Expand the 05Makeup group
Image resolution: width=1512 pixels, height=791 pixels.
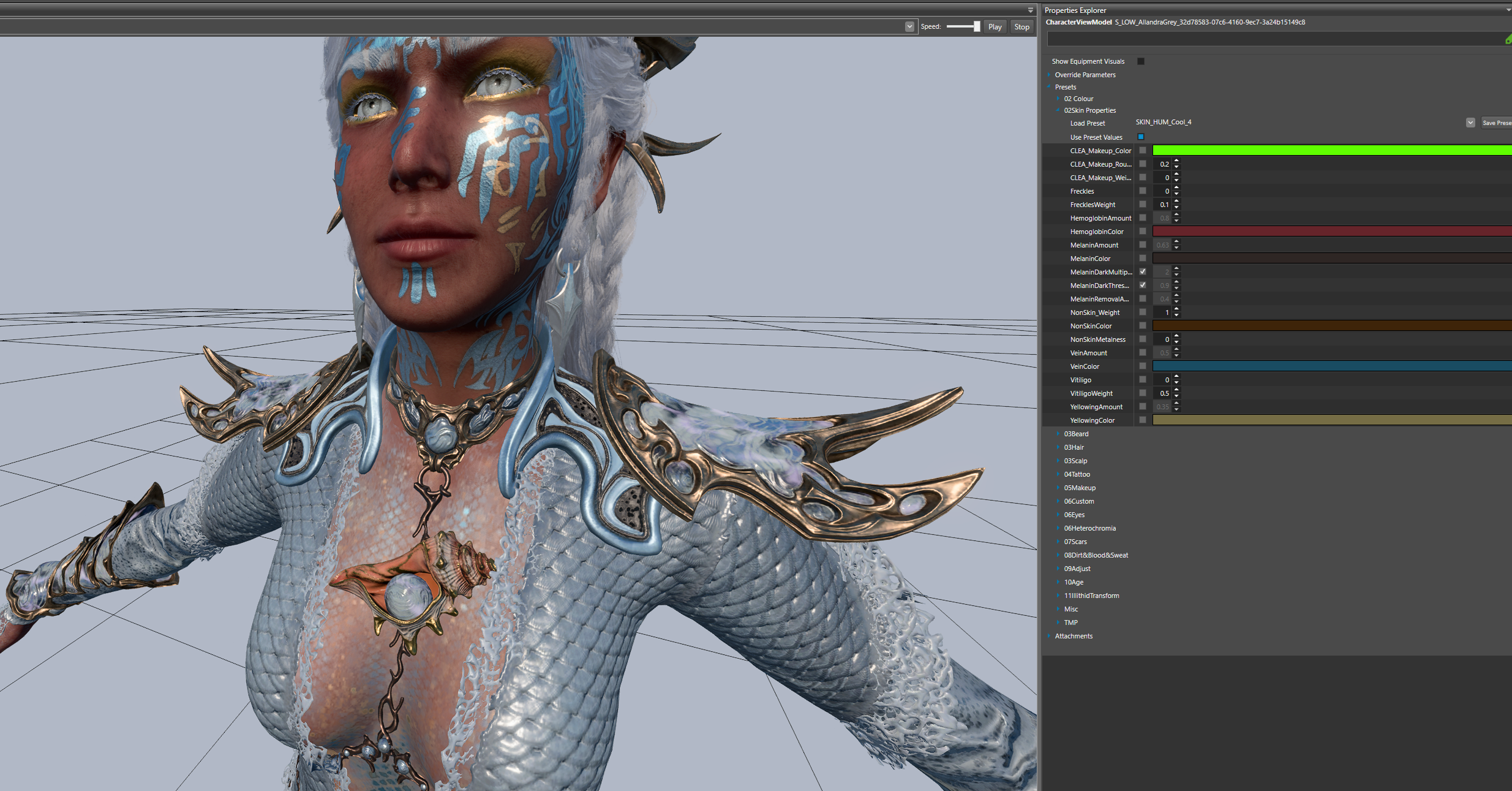pyautogui.click(x=1058, y=488)
